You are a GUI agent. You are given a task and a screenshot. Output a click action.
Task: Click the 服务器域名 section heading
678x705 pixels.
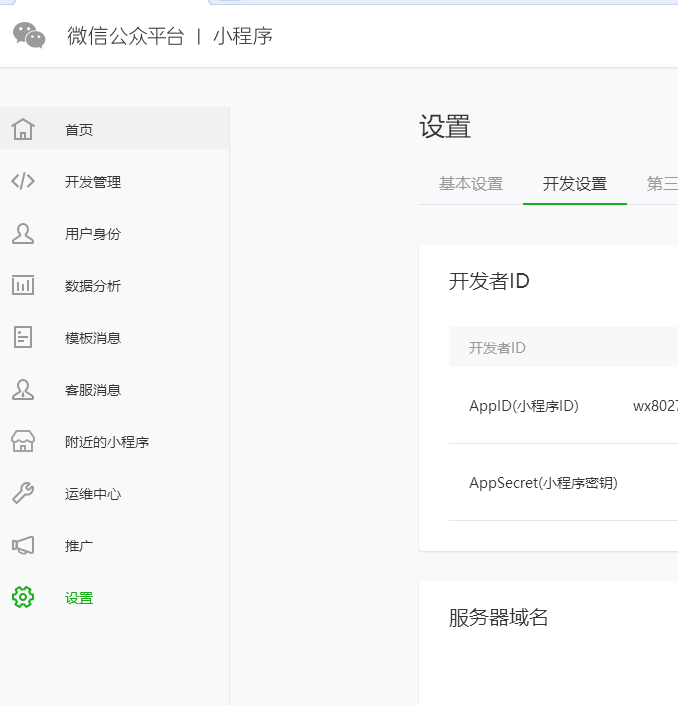click(x=498, y=617)
